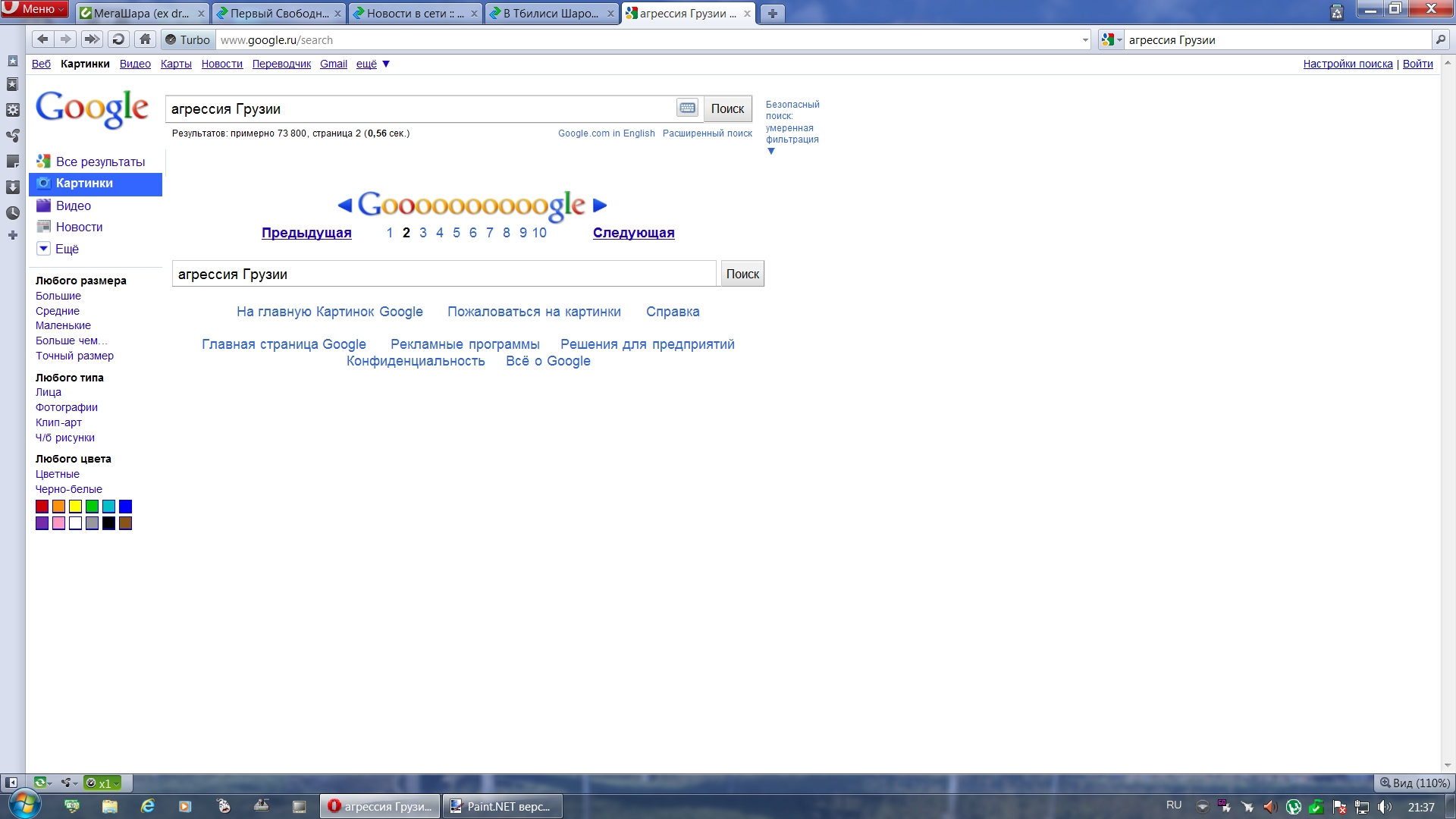Image resolution: width=1456 pixels, height=819 pixels.
Task: Toggle the panel sidebar button in status bar
Action: pyautogui.click(x=11, y=783)
